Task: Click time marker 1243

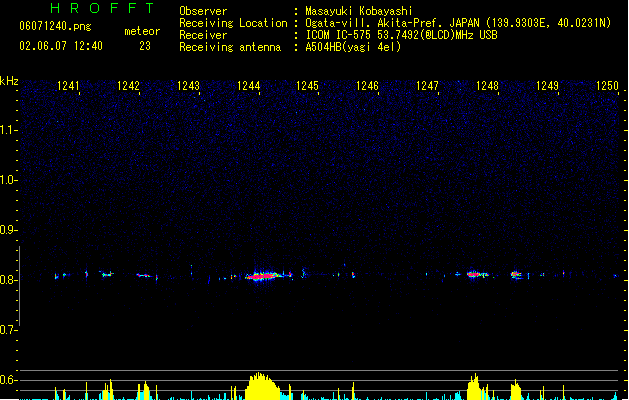Action: click(188, 86)
